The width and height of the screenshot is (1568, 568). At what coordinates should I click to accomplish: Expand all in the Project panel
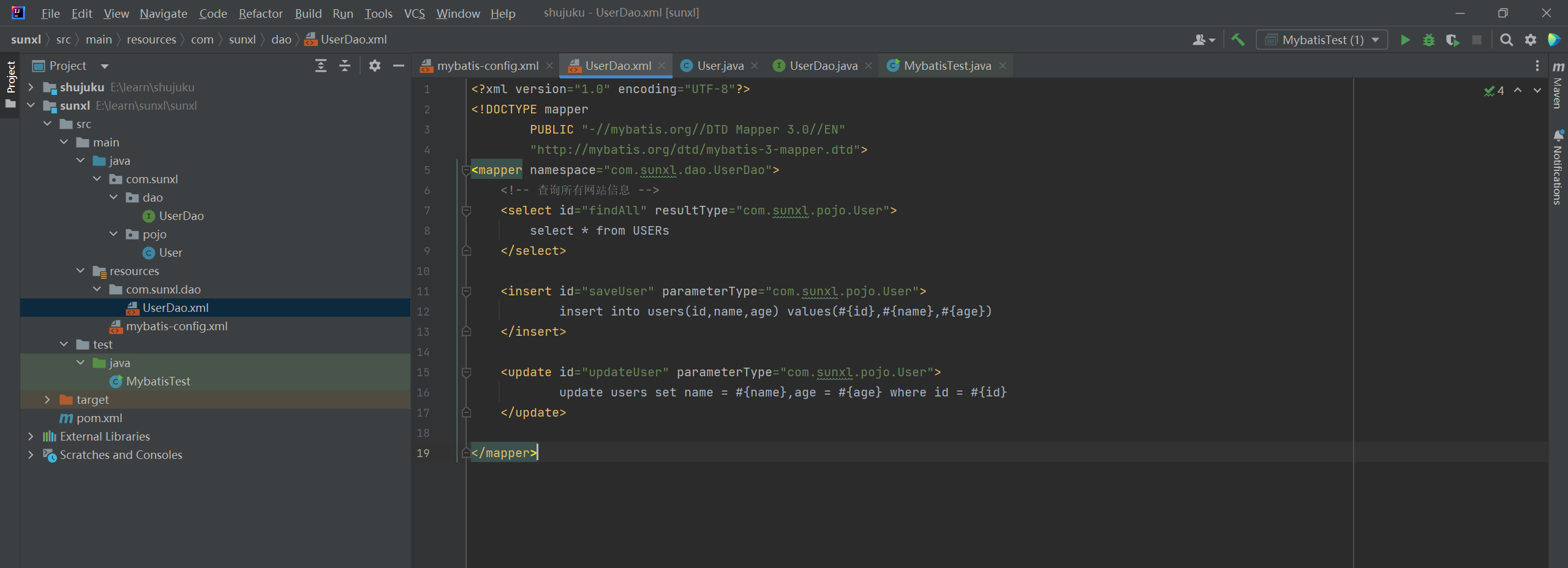(320, 66)
